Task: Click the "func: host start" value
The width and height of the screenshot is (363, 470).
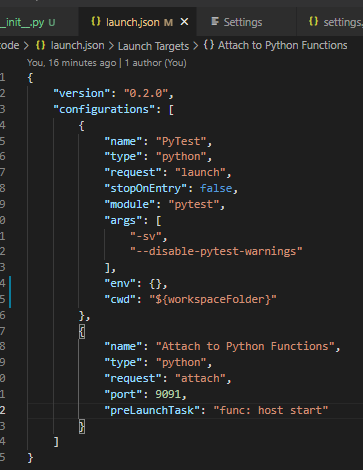Action: coord(271,410)
